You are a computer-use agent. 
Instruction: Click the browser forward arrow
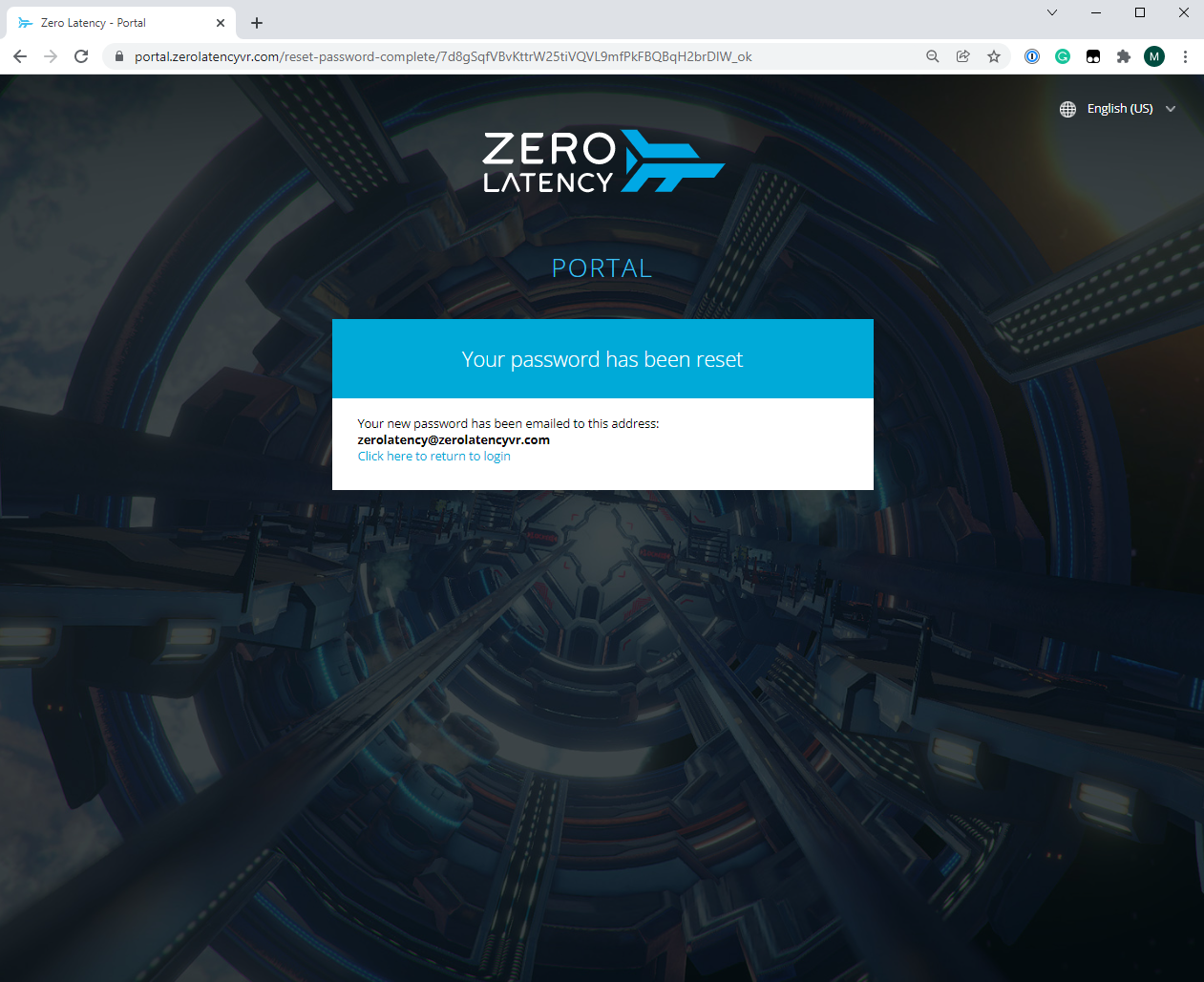pyautogui.click(x=51, y=56)
